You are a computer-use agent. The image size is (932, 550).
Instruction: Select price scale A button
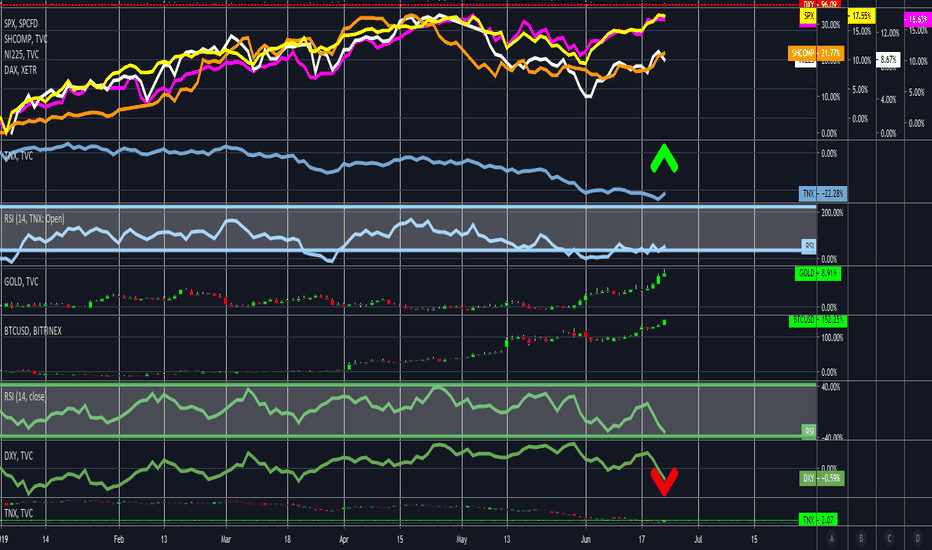(x=832, y=539)
